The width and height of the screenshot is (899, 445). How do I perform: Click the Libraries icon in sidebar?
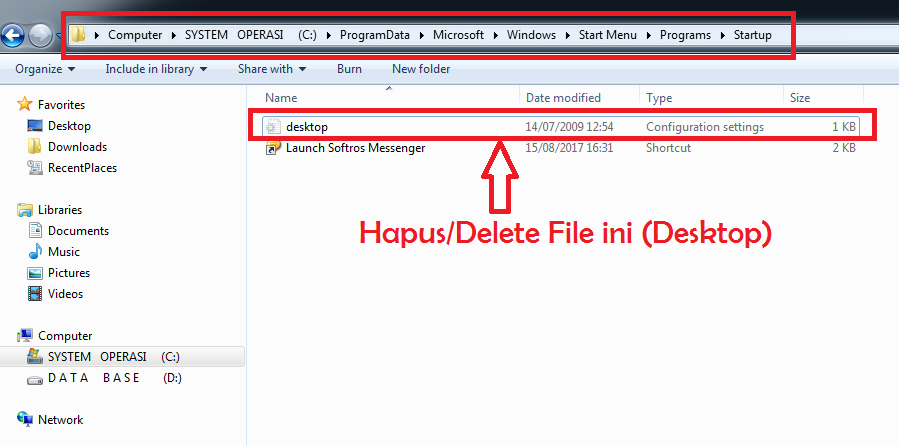[x=25, y=210]
